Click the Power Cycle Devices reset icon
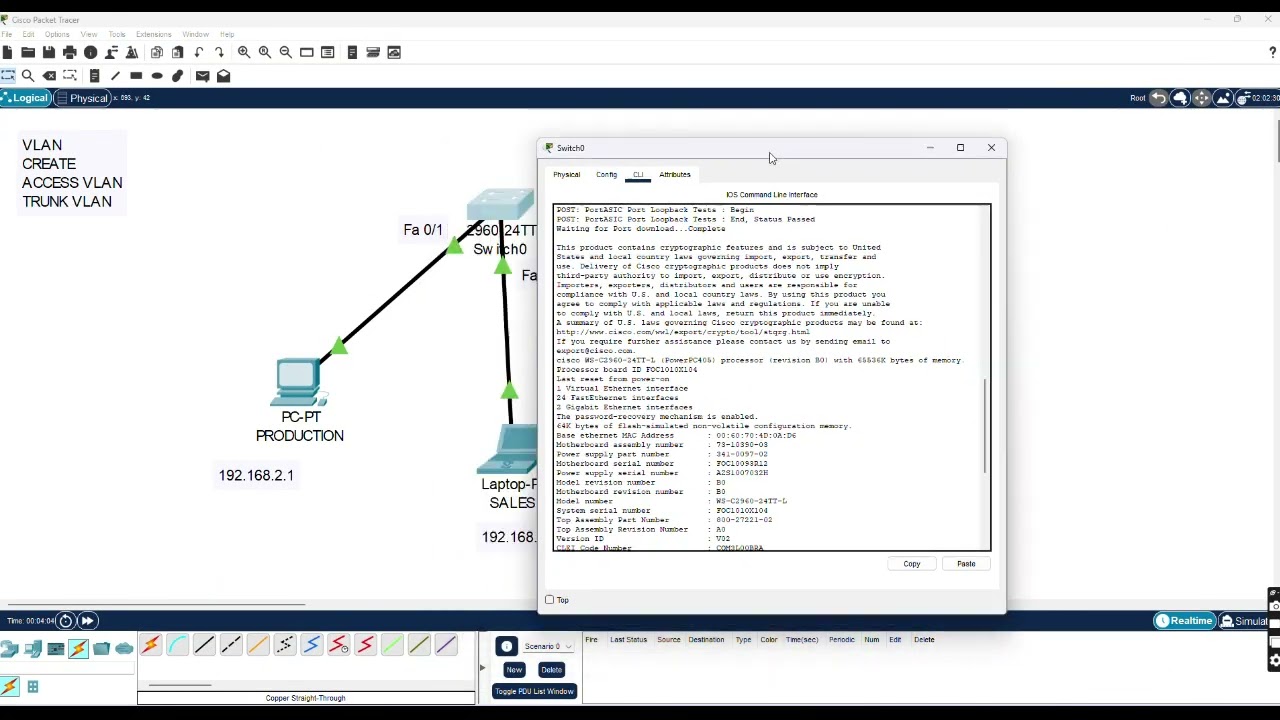 click(66, 621)
